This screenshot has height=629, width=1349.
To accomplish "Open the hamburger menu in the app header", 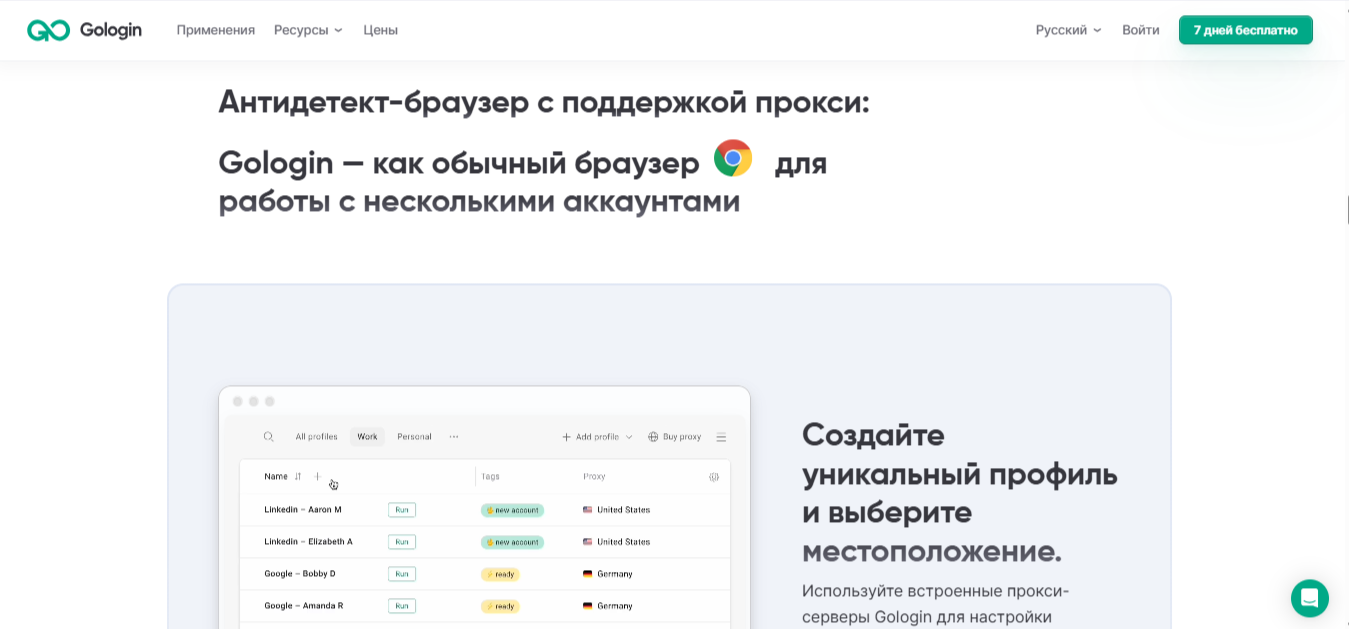I will coord(721,436).
